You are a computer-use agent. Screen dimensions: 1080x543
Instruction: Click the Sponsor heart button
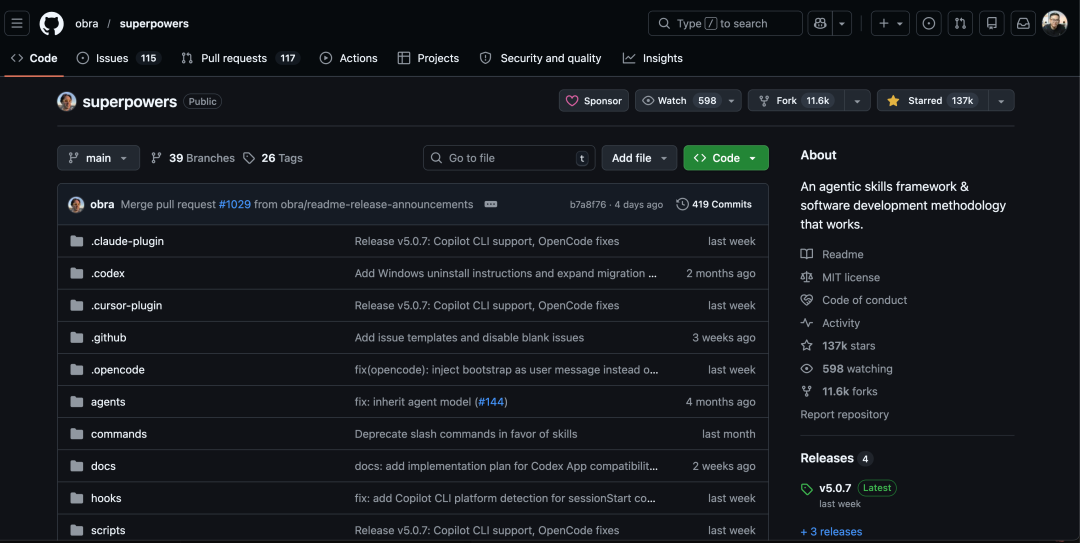[x=594, y=101]
